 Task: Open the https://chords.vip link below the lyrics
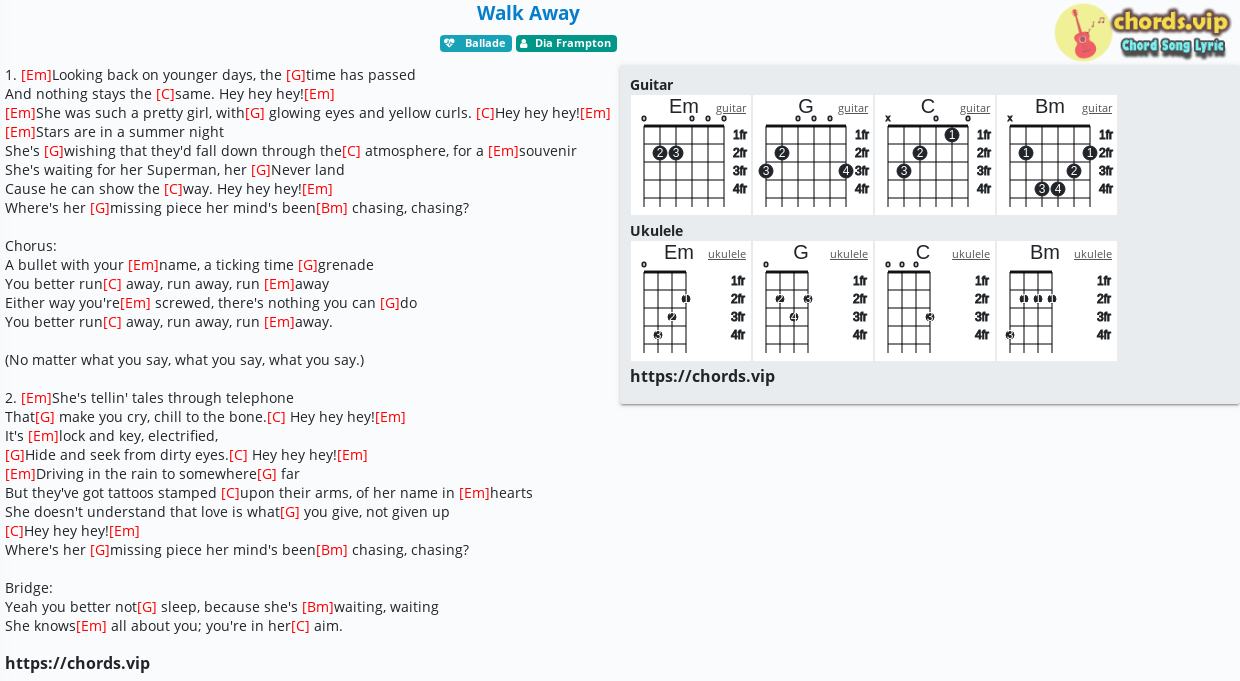click(77, 663)
